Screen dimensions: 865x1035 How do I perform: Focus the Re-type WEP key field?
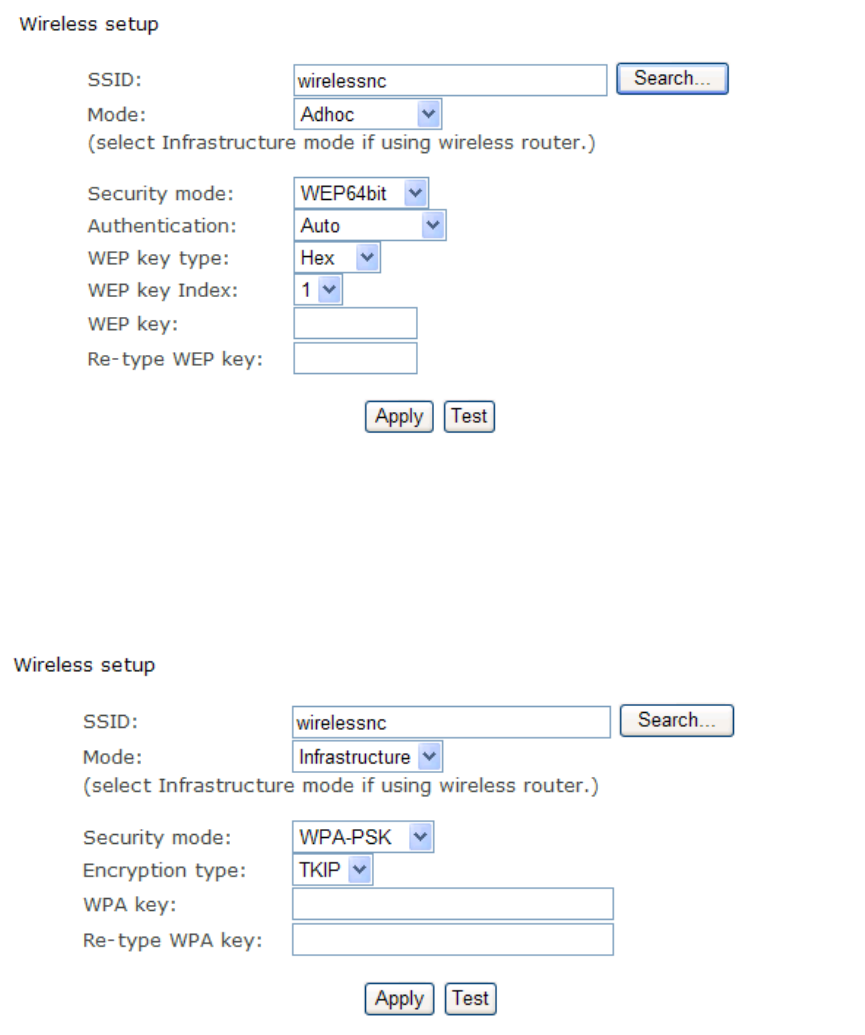355,358
